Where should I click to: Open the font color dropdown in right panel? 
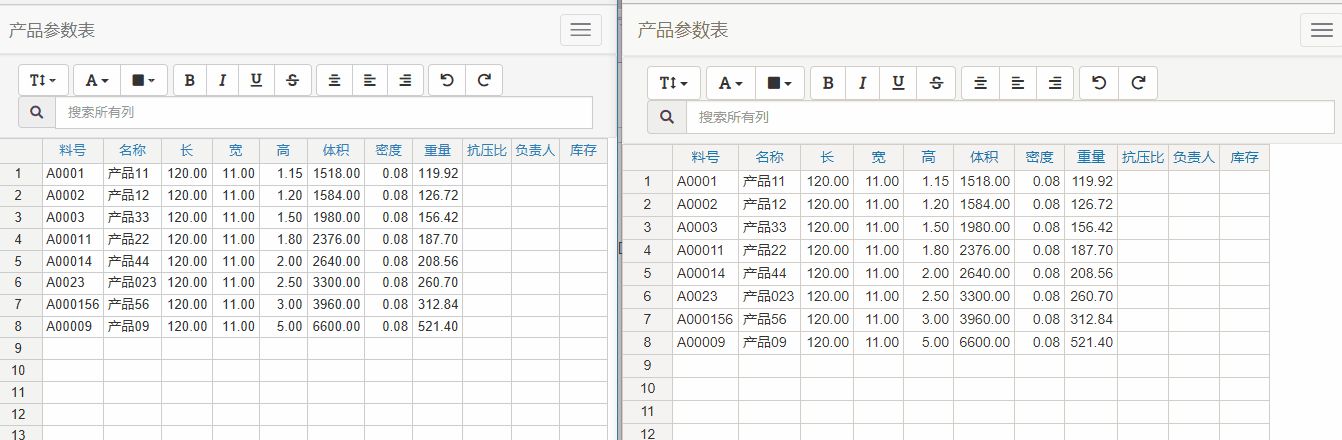(731, 83)
